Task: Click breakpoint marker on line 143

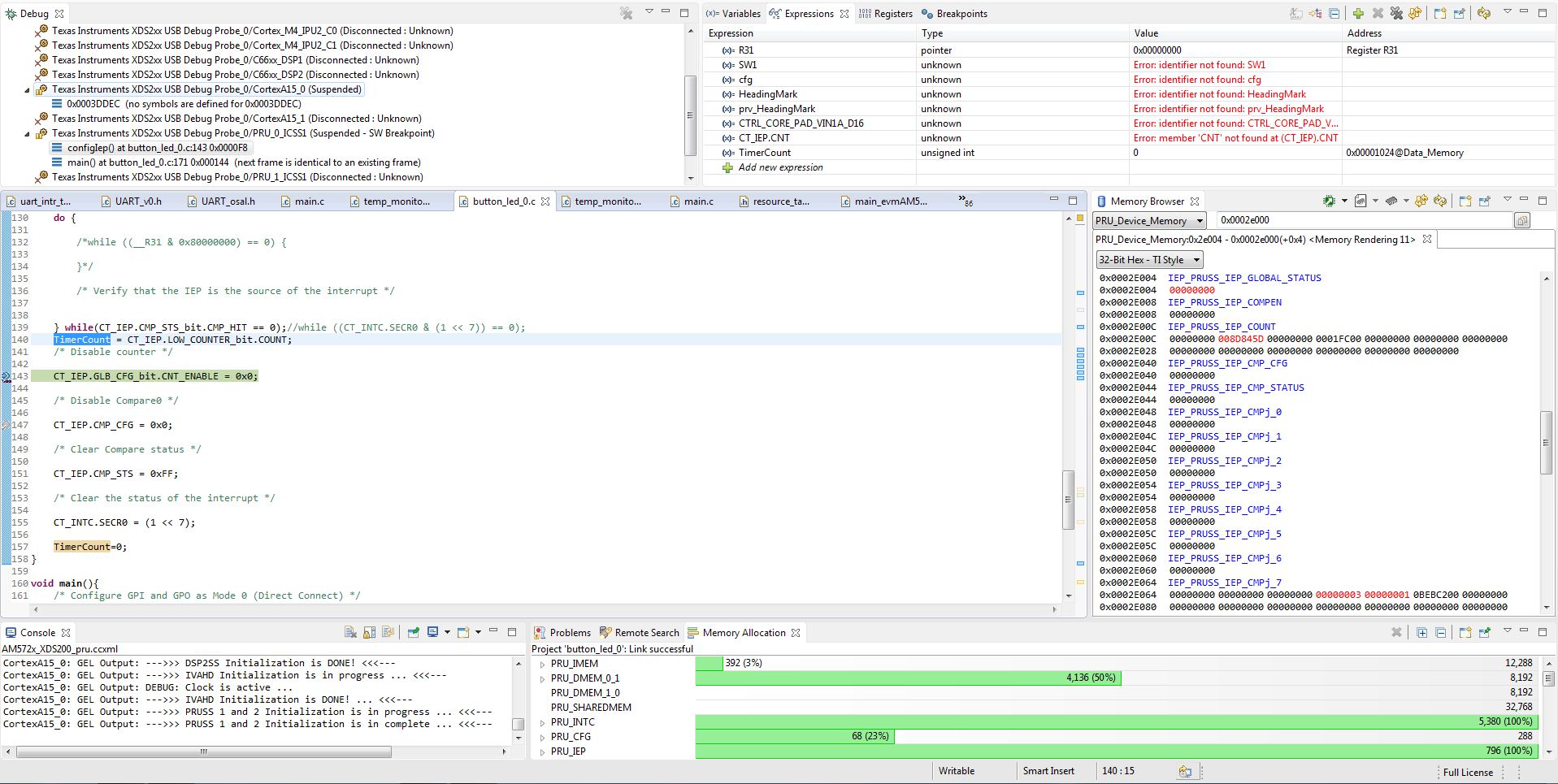Action: (x=7, y=376)
